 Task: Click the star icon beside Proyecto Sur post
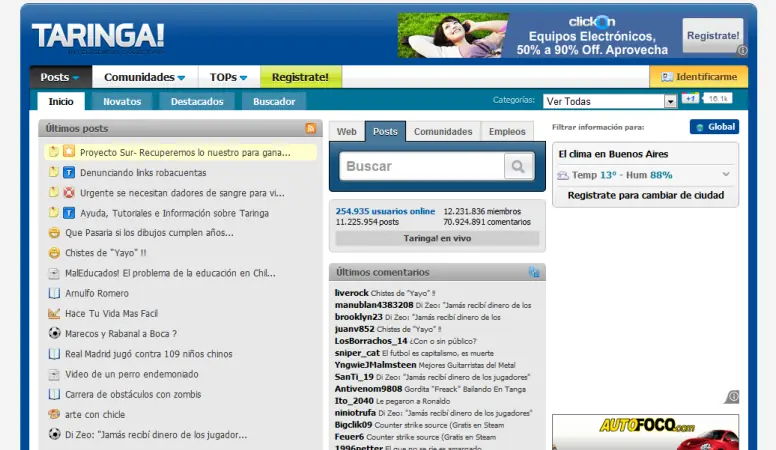(x=69, y=151)
